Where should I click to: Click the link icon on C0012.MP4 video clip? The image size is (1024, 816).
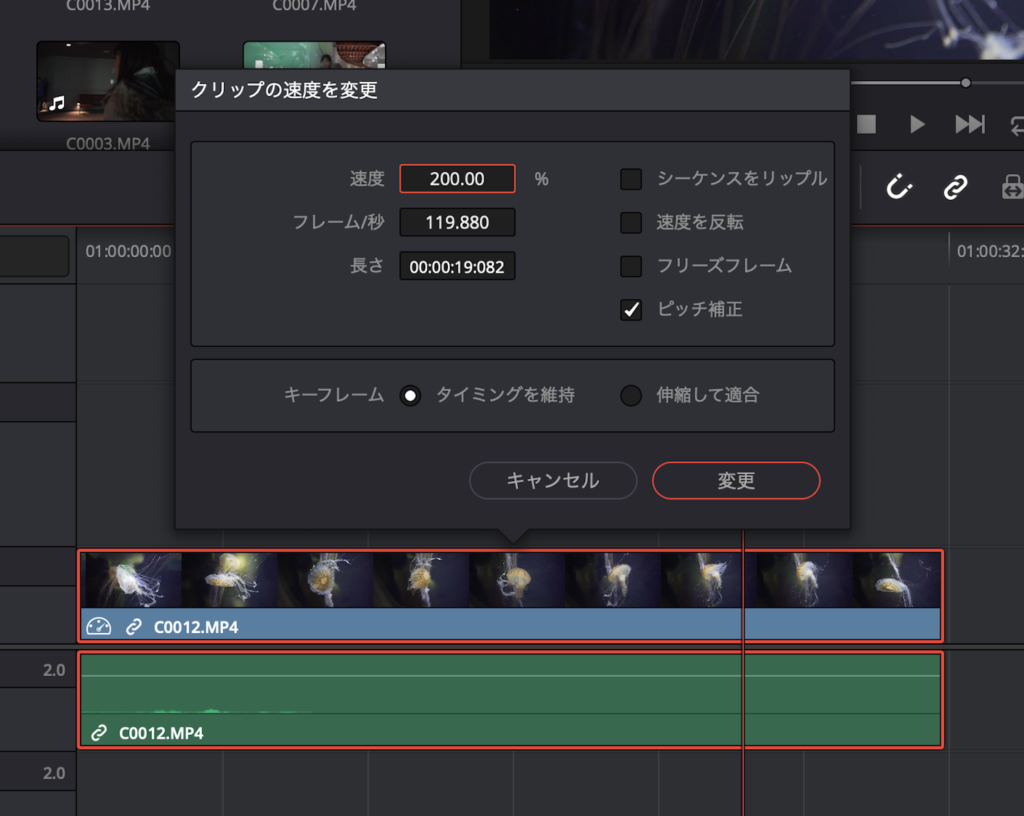click(x=134, y=627)
